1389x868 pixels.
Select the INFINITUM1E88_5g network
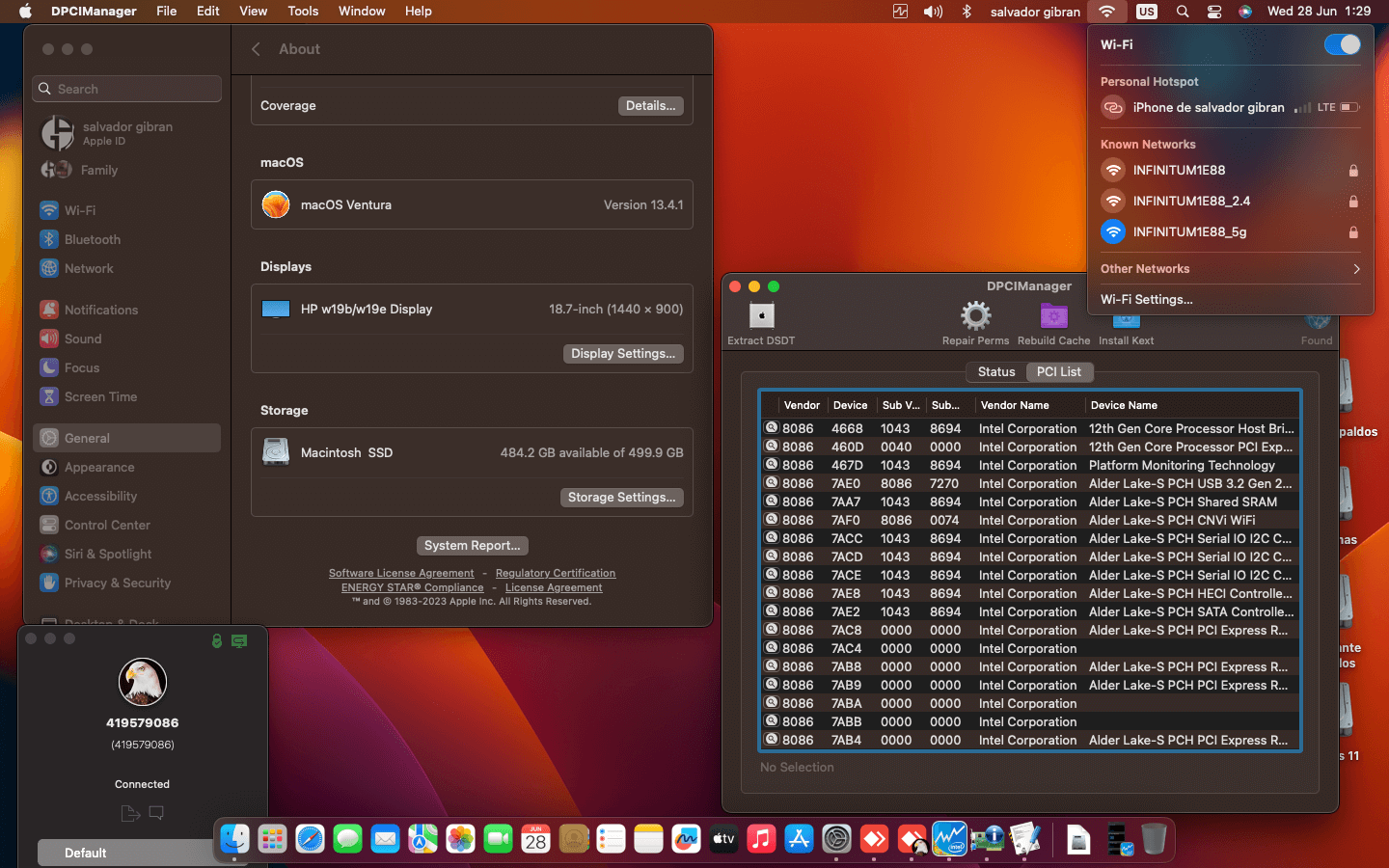[1231, 231]
